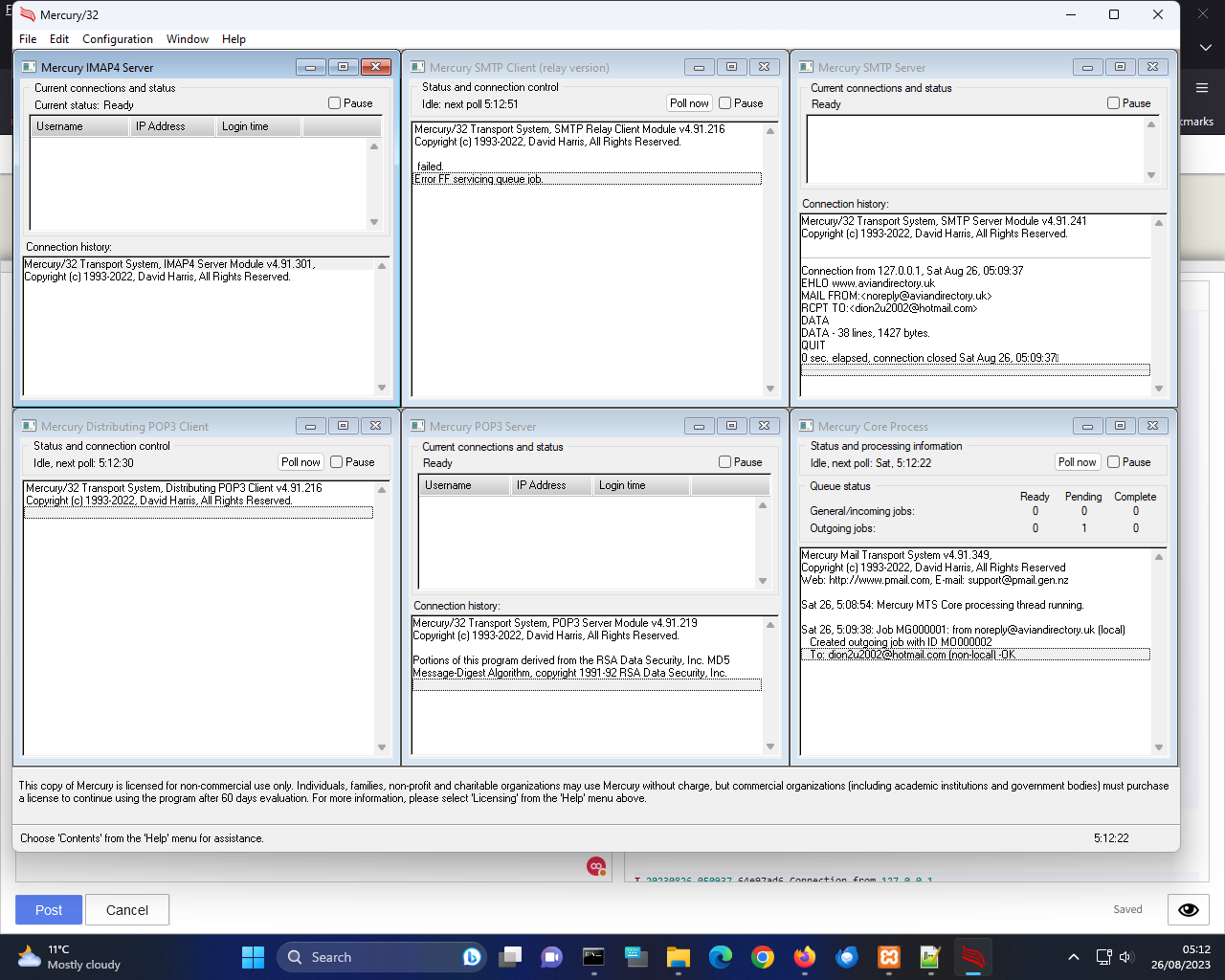The image size is (1225, 980).
Task: Click the Mercury IMAP4 Server window icon
Action: [x=30, y=67]
